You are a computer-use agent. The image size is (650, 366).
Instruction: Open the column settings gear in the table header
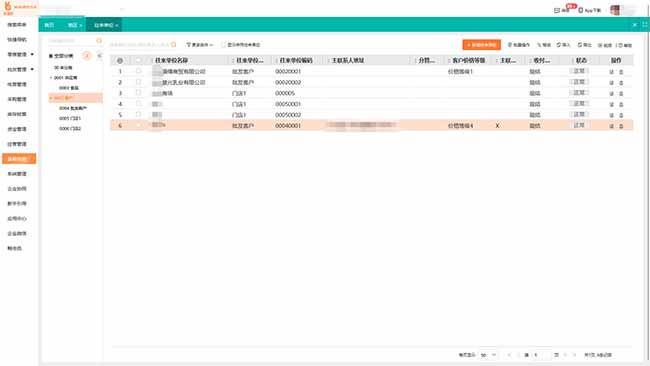click(x=120, y=61)
